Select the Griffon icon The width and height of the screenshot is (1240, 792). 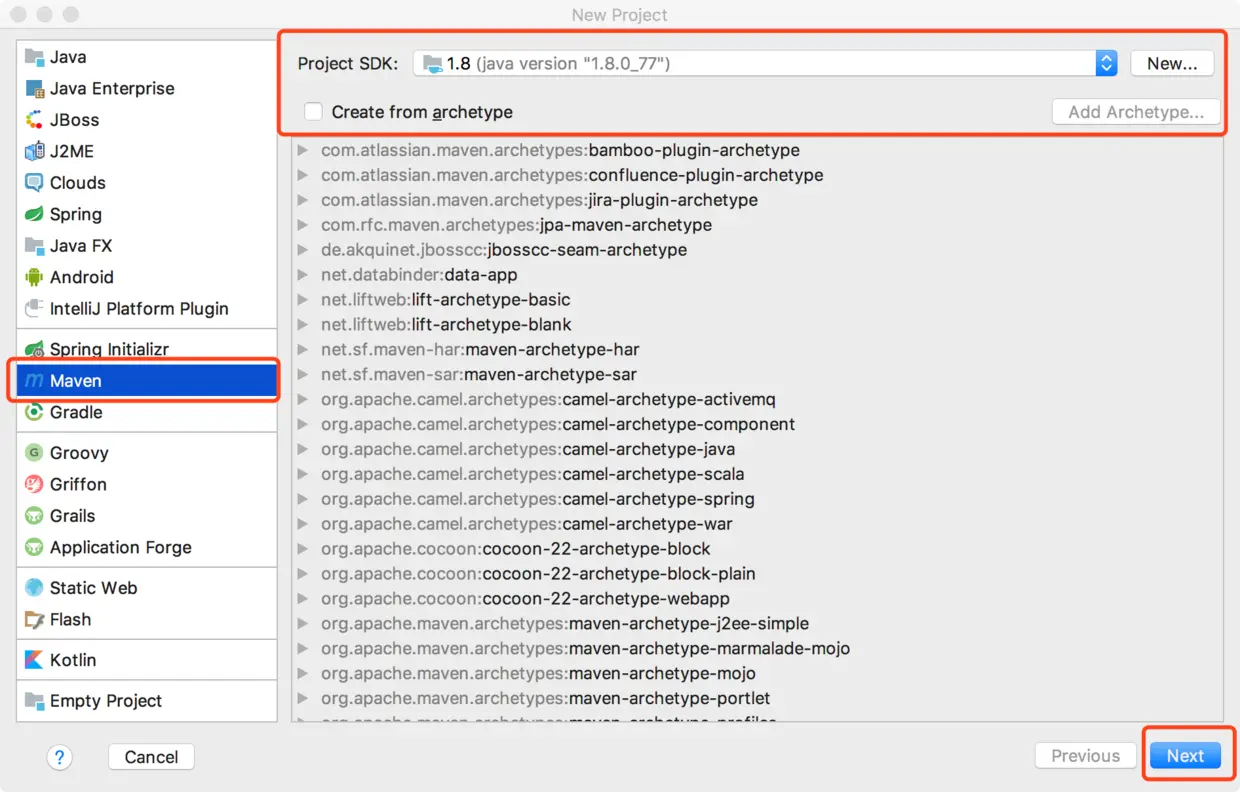[x=34, y=484]
